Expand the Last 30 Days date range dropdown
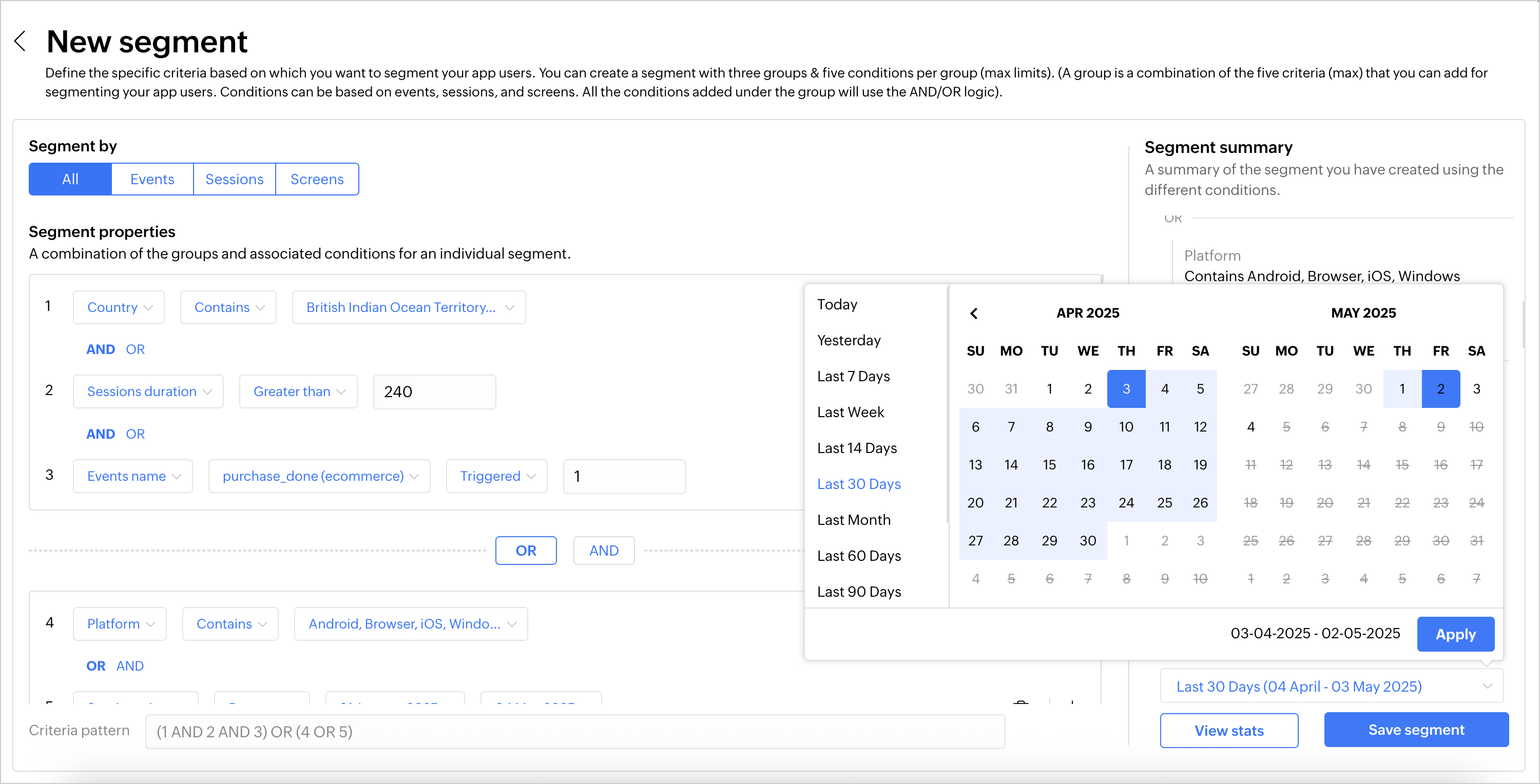Screen dimensions: 1540x784 coord(1332,686)
